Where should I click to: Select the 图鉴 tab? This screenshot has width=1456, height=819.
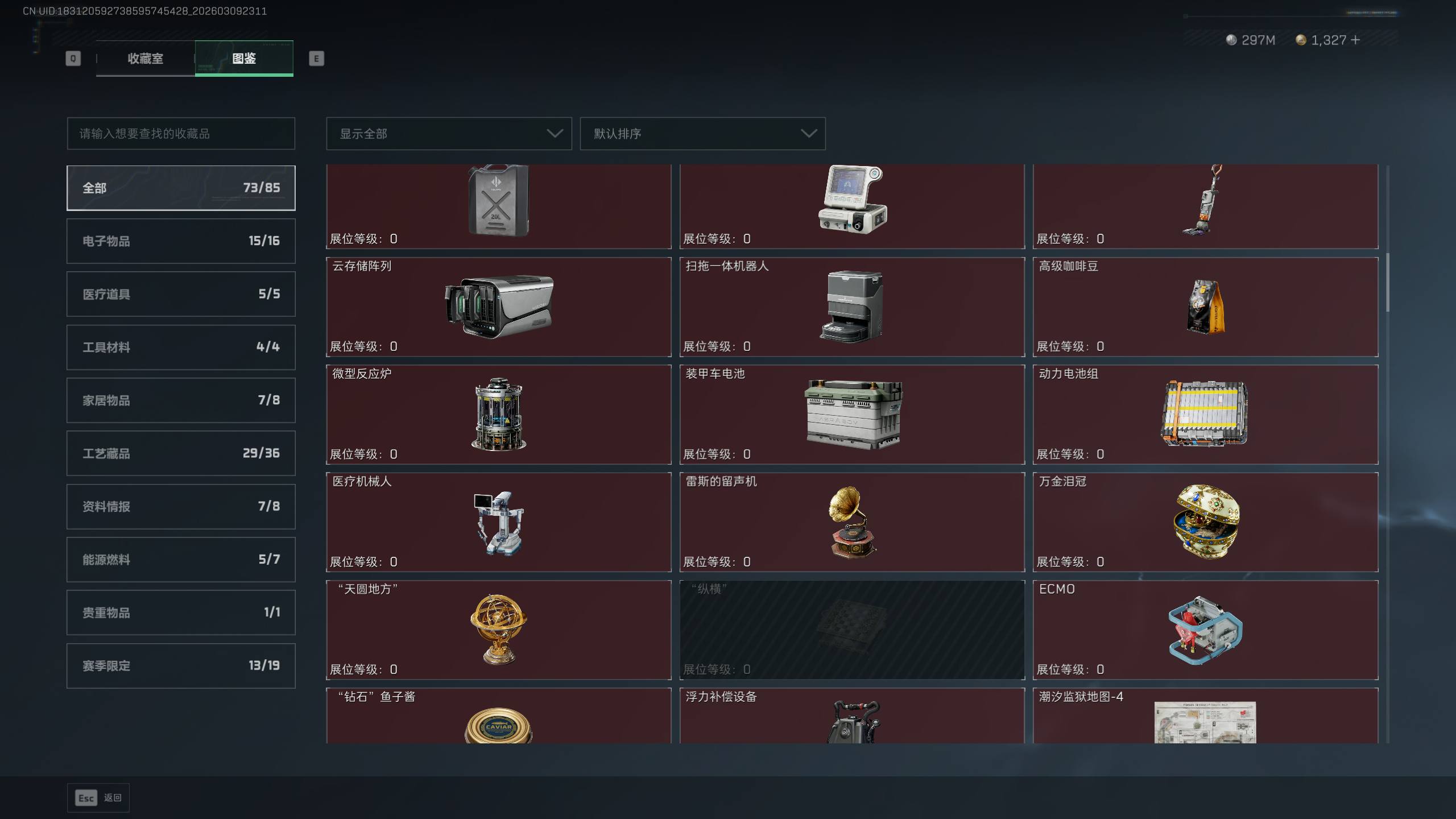coord(244,59)
